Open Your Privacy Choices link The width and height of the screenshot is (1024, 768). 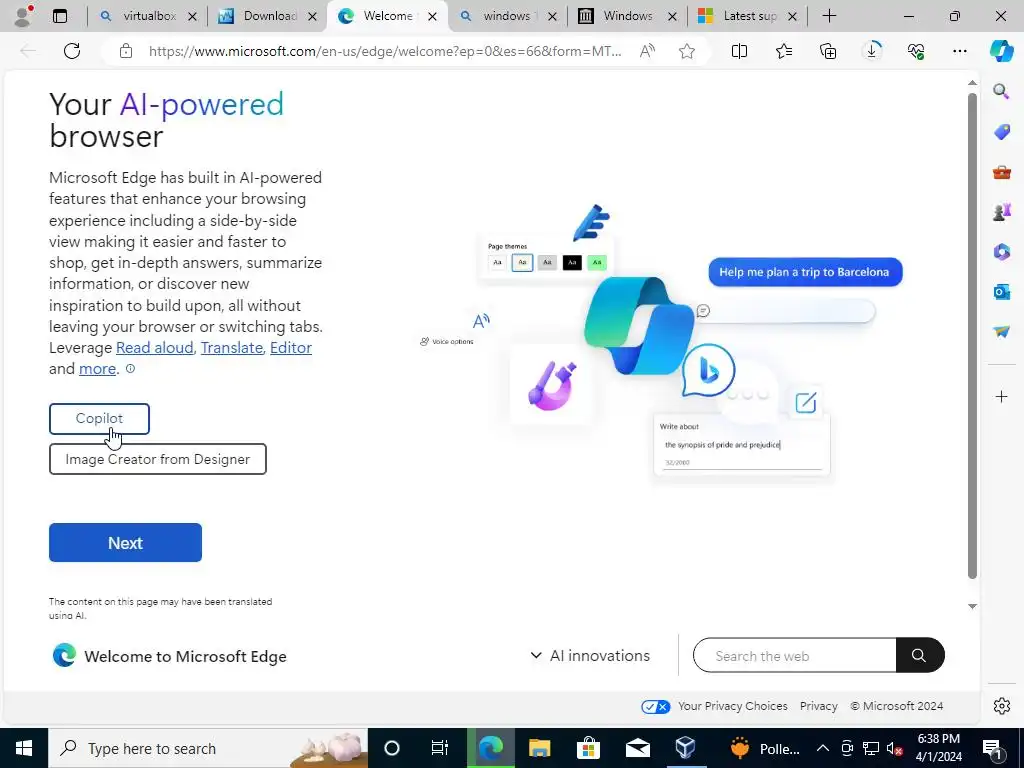[x=732, y=706]
